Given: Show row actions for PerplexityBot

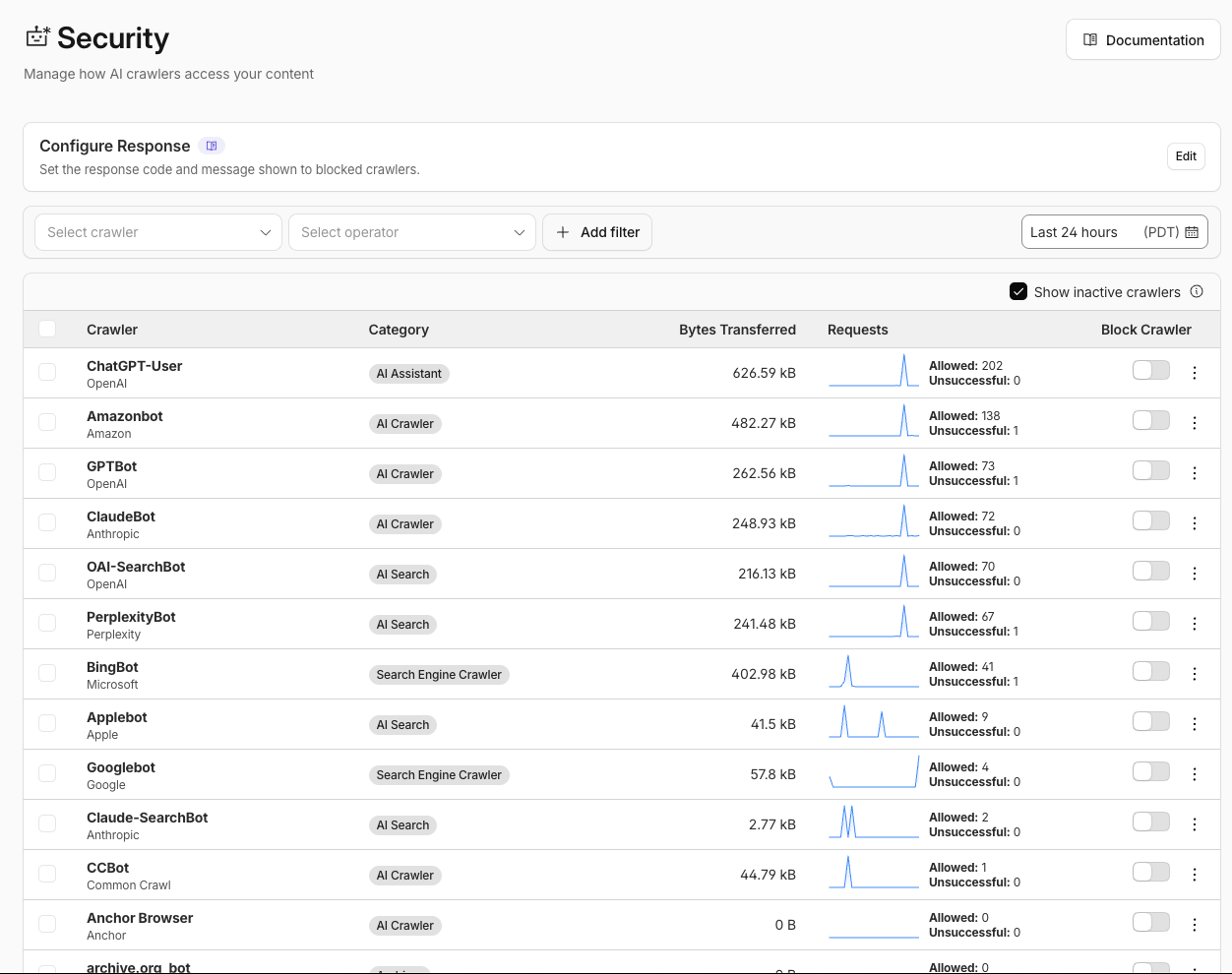Looking at the screenshot, I should coord(1195,624).
